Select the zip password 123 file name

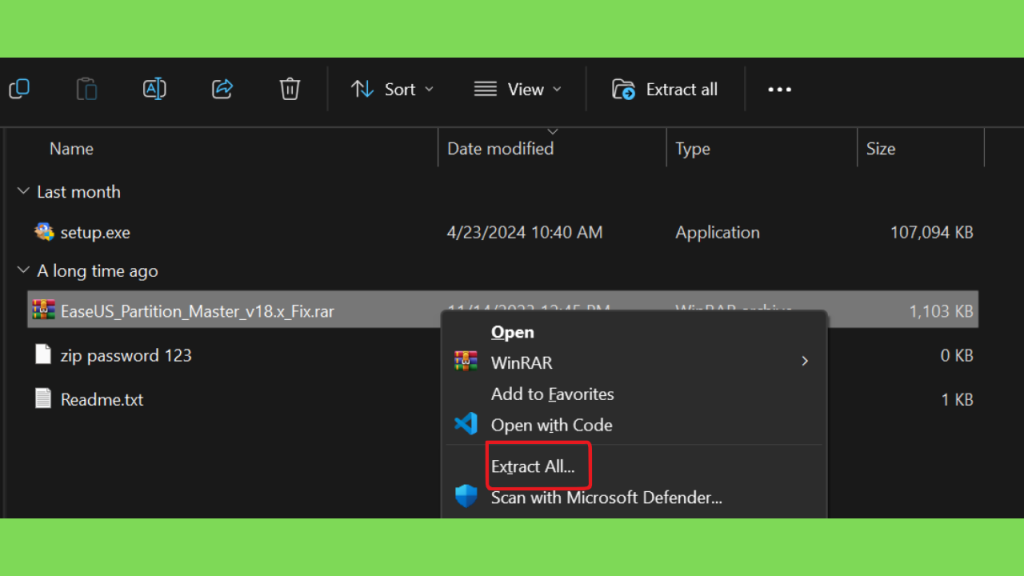[126, 355]
